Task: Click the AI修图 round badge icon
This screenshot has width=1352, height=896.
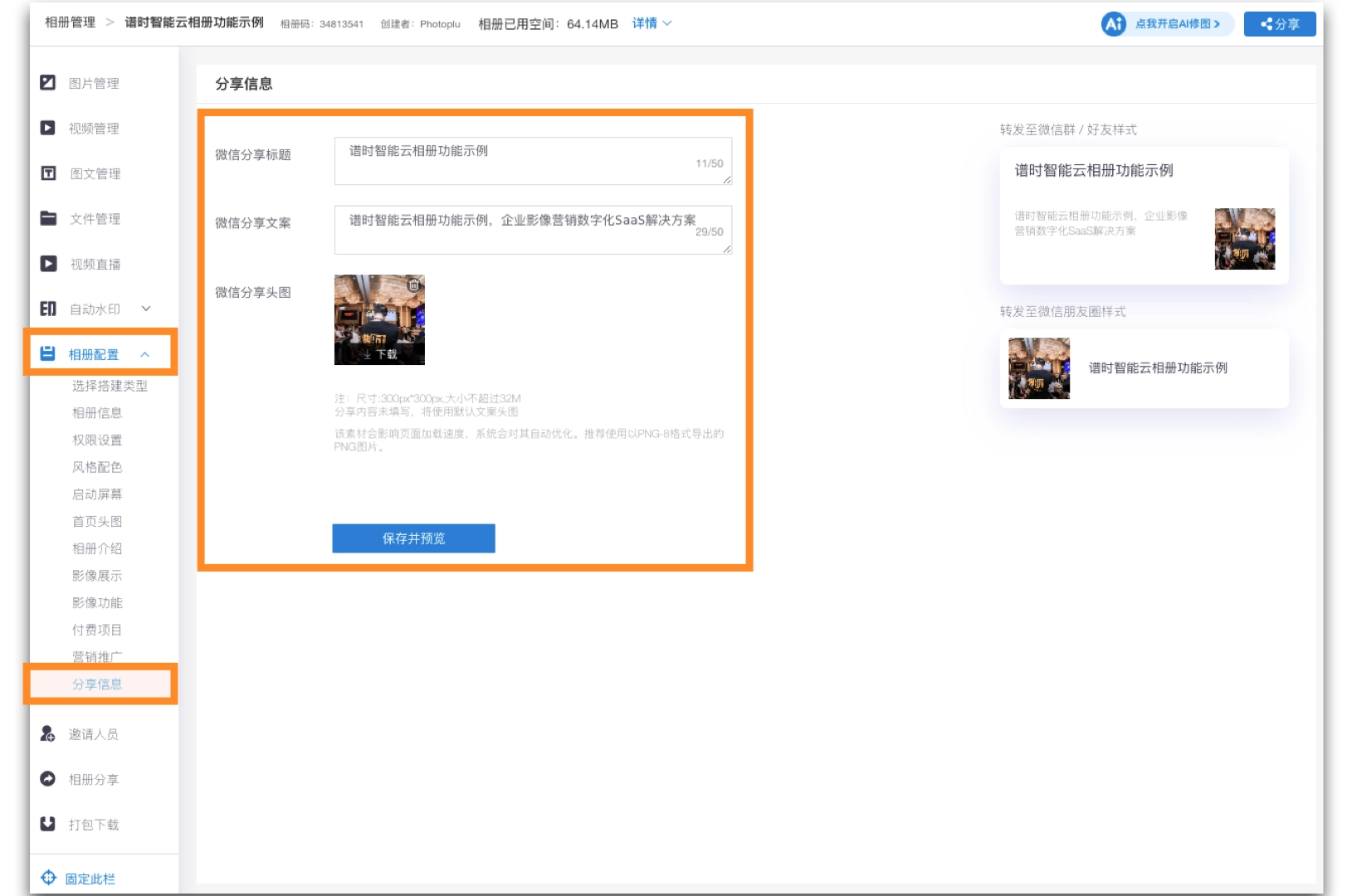Action: point(1113,24)
